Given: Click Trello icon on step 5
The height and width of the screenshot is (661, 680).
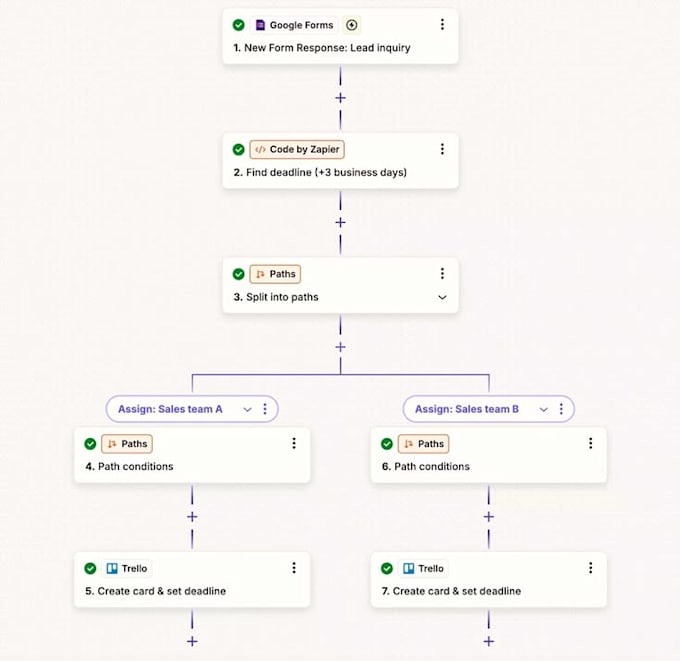Looking at the screenshot, I should [112, 568].
